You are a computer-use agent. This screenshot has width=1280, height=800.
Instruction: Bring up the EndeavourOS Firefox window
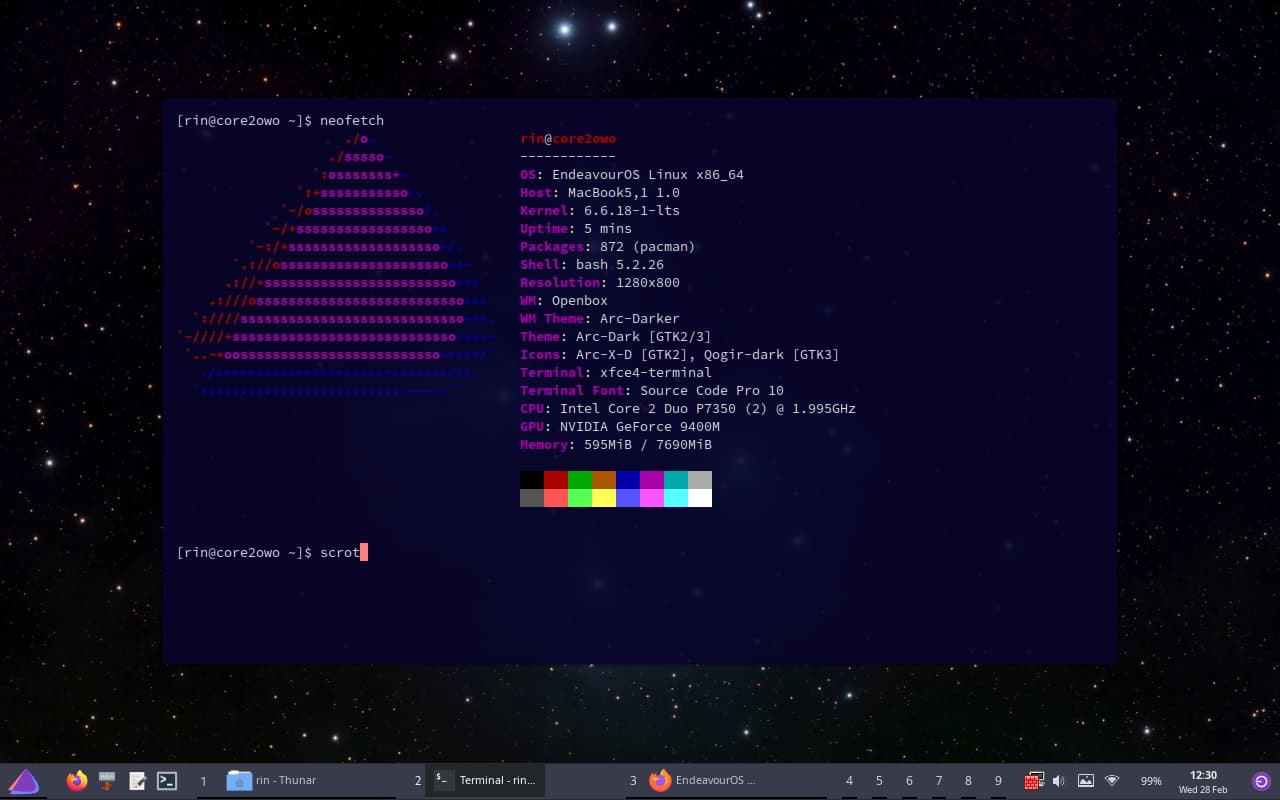(x=705, y=781)
